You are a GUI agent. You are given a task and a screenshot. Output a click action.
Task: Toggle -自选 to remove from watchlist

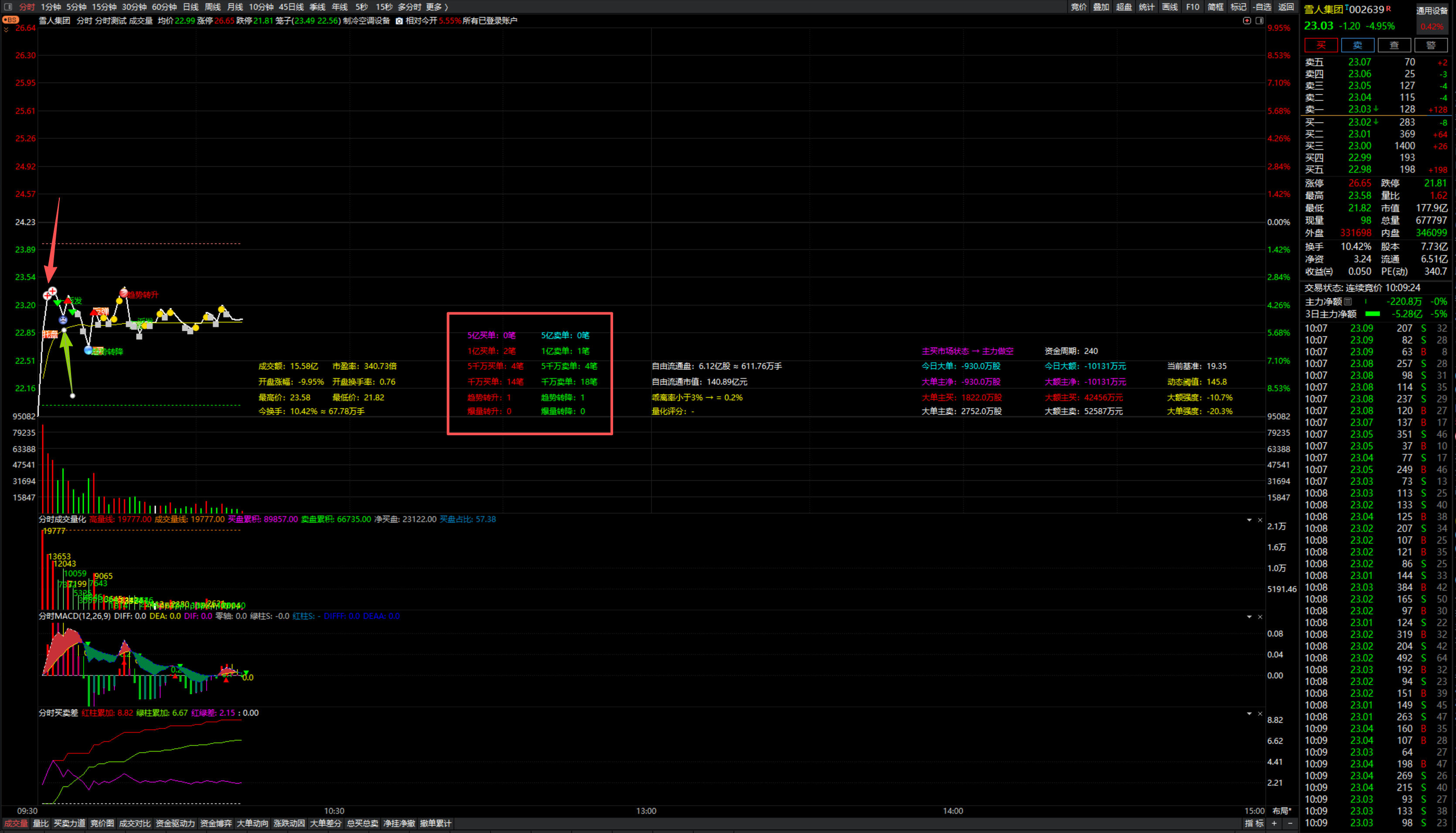pyautogui.click(x=1262, y=7)
